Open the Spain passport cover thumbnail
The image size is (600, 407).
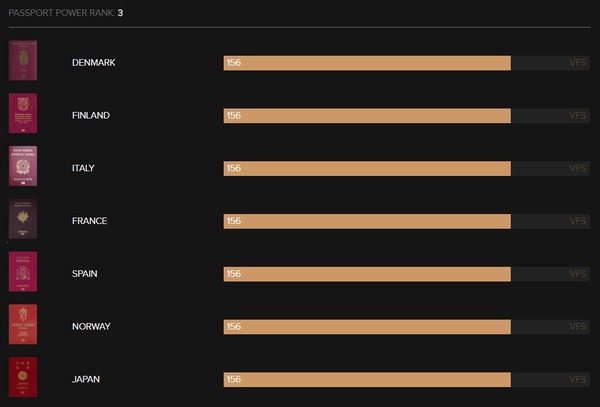click(23, 272)
